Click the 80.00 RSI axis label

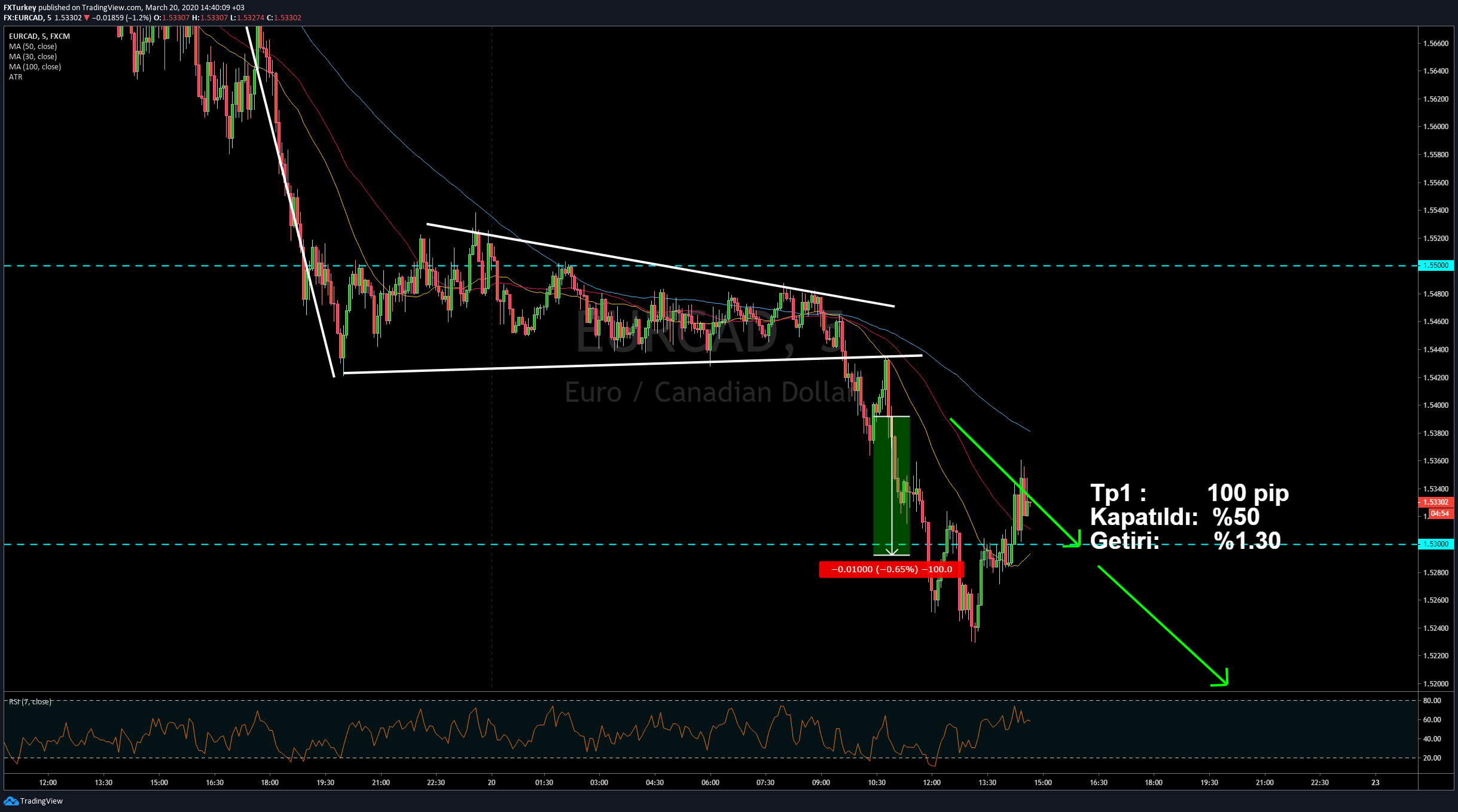(x=1432, y=701)
